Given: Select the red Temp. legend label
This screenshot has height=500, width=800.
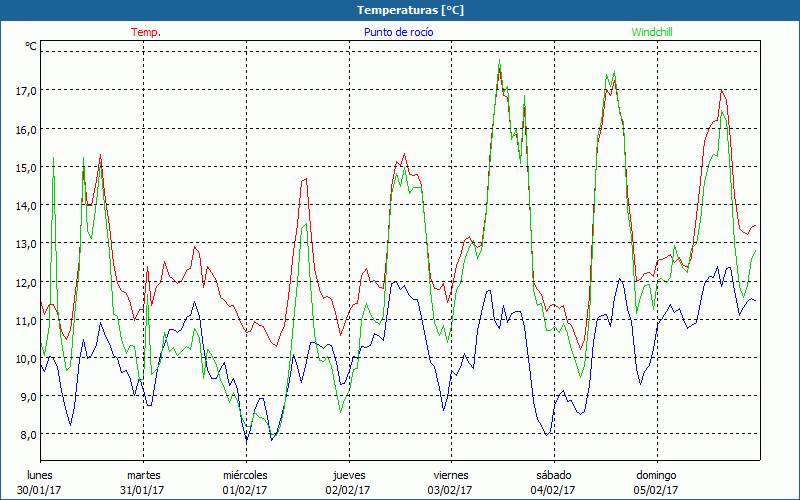Looking at the screenshot, I should [146, 32].
